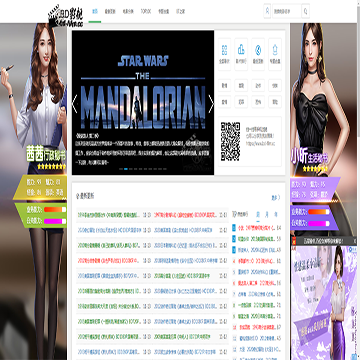Viewport: 360px width, 360px height.
Task: Open the user account icon in header
Action: click(267, 11)
